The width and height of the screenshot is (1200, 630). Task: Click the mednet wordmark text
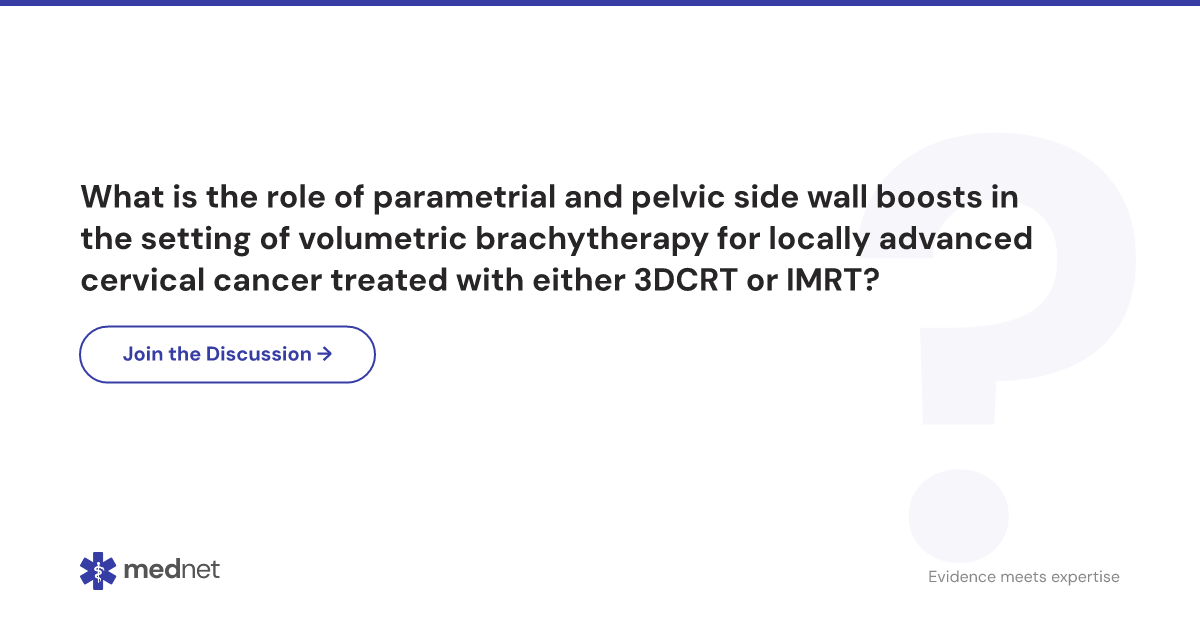(x=171, y=570)
